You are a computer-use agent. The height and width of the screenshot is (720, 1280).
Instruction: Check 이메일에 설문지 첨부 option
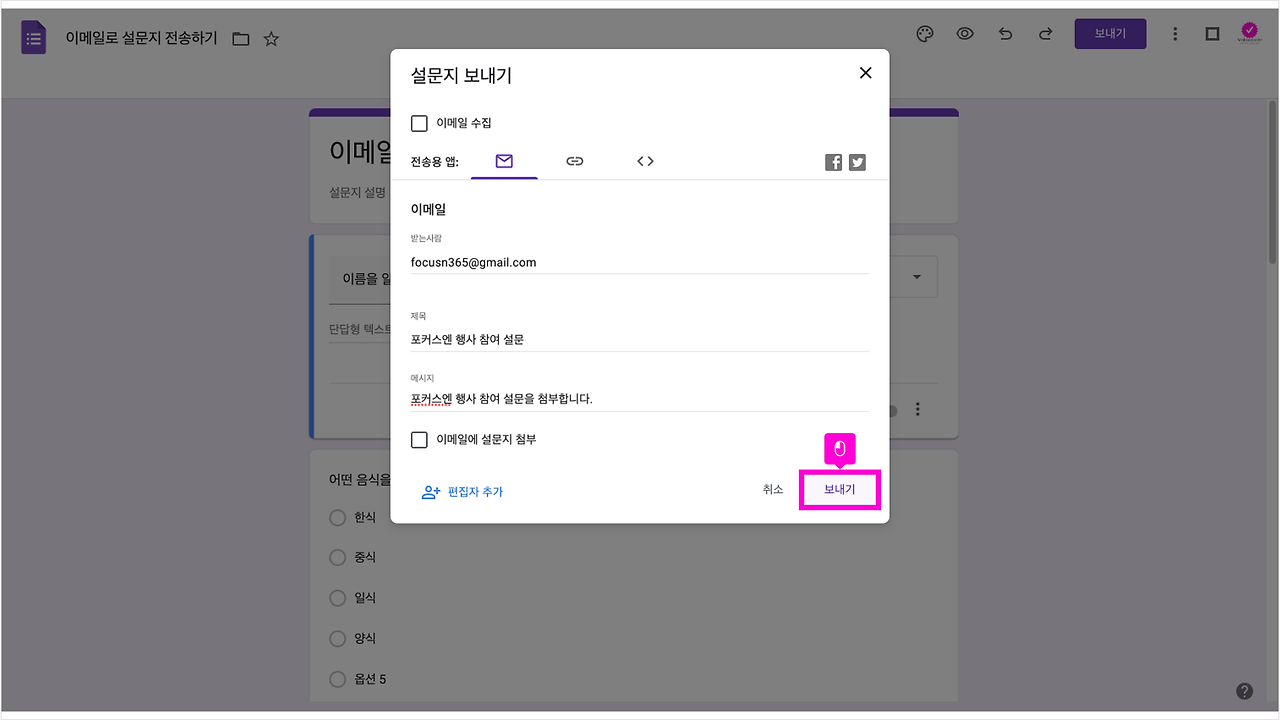click(x=419, y=439)
